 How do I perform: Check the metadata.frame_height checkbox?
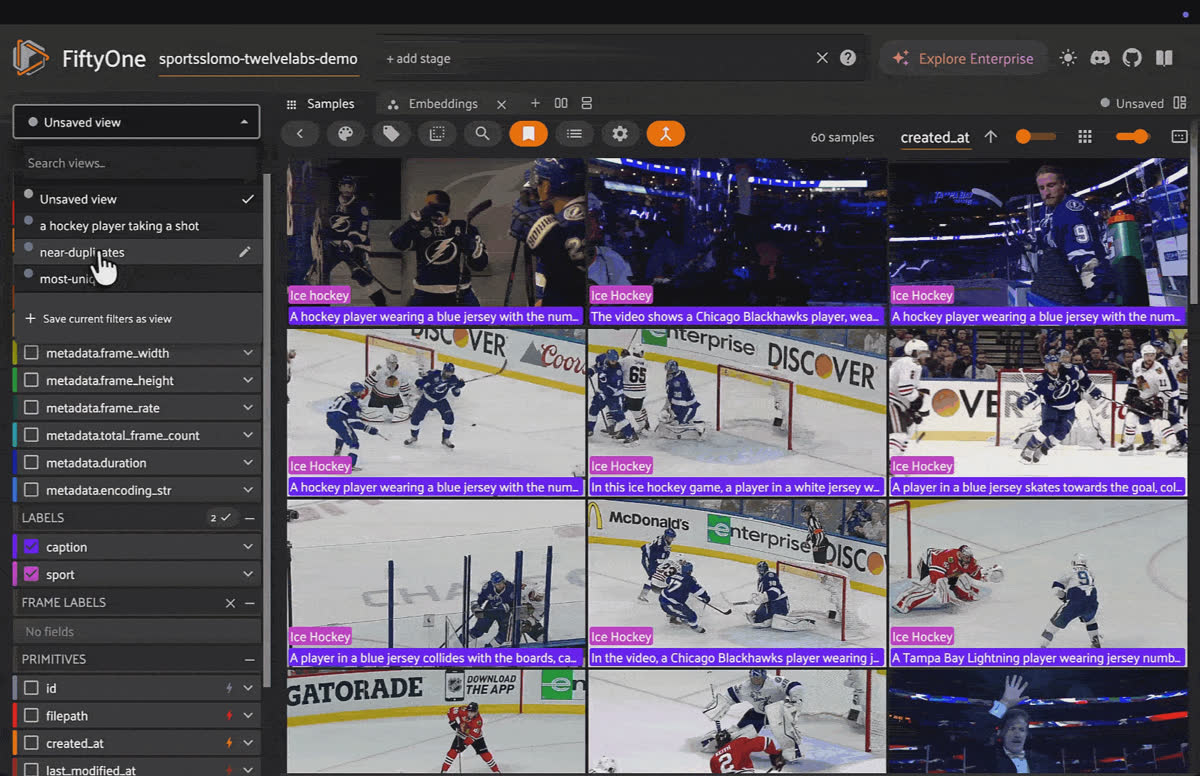click(x=31, y=380)
